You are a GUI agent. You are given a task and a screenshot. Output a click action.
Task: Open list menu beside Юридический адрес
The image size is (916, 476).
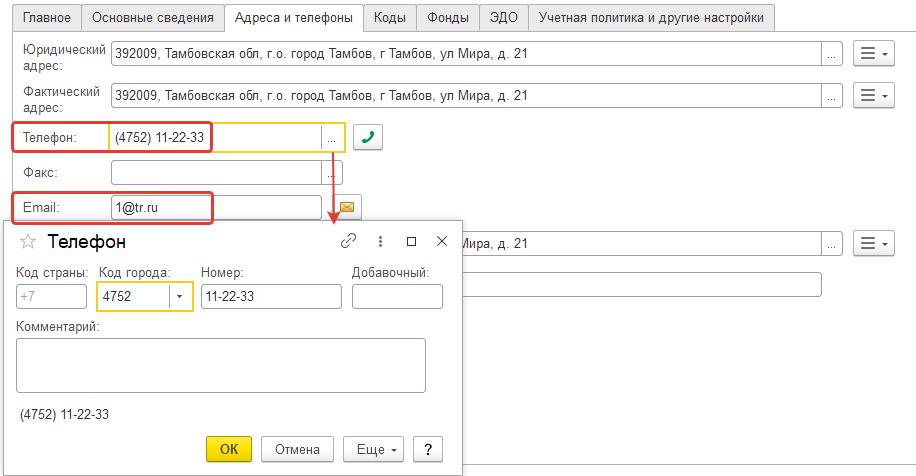pyautogui.click(x=874, y=54)
